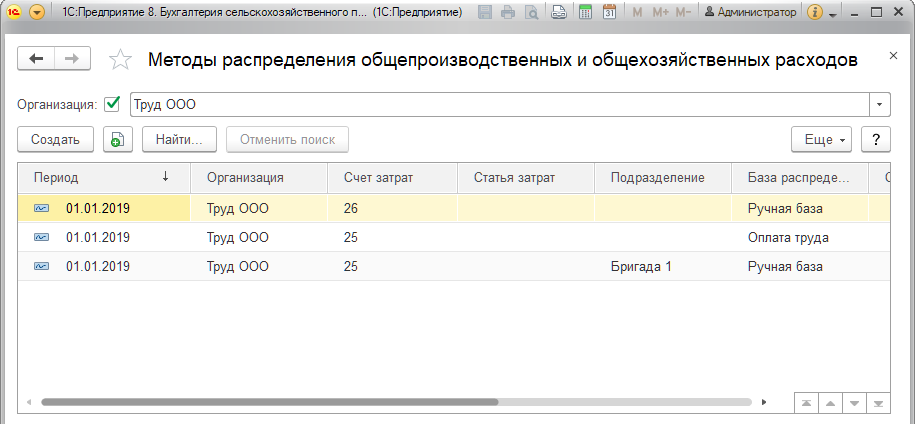Click the Бригада 1 cell
This screenshot has width=915, height=424.
663,267
